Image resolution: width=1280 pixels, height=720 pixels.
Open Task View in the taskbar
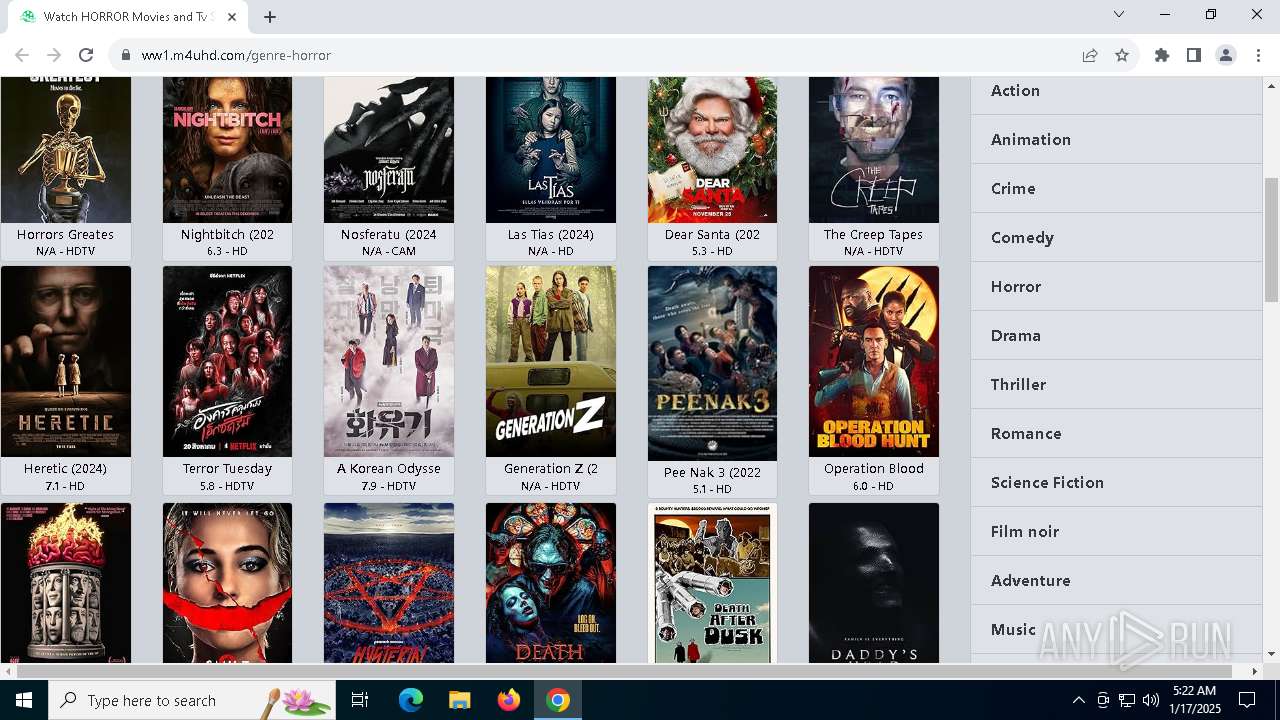tap(360, 700)
